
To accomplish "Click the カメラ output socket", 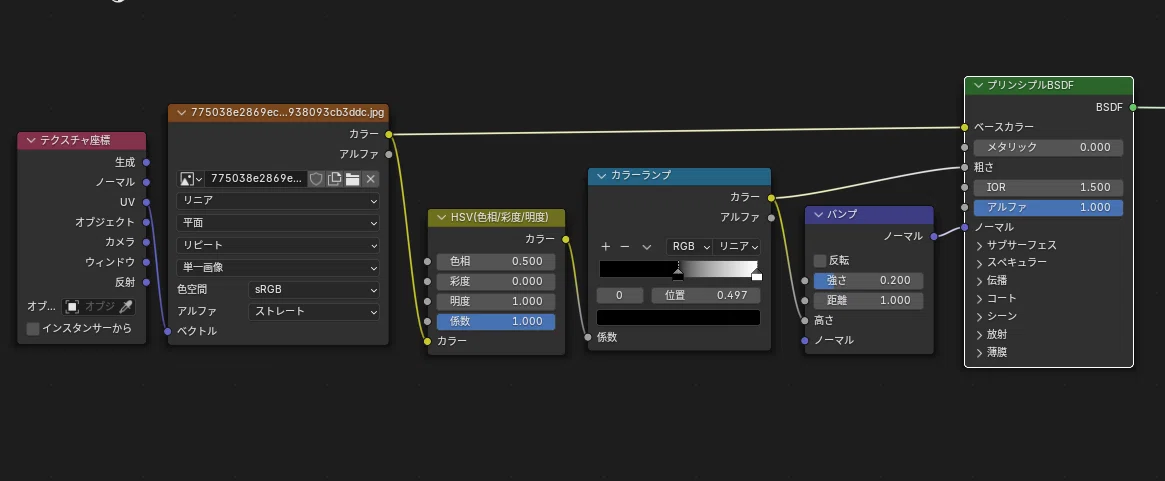I will pyautogui.click(x=146, y=242).
